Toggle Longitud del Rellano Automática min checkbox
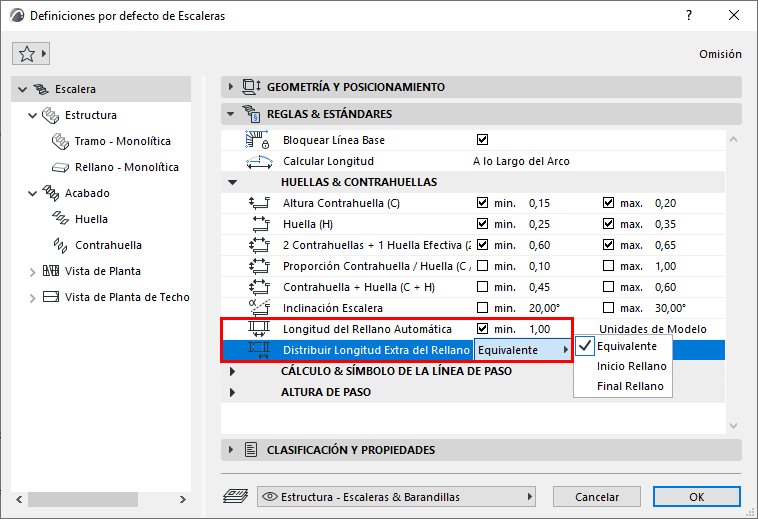This screenshot has height=519, width=758. coord(482,329)
